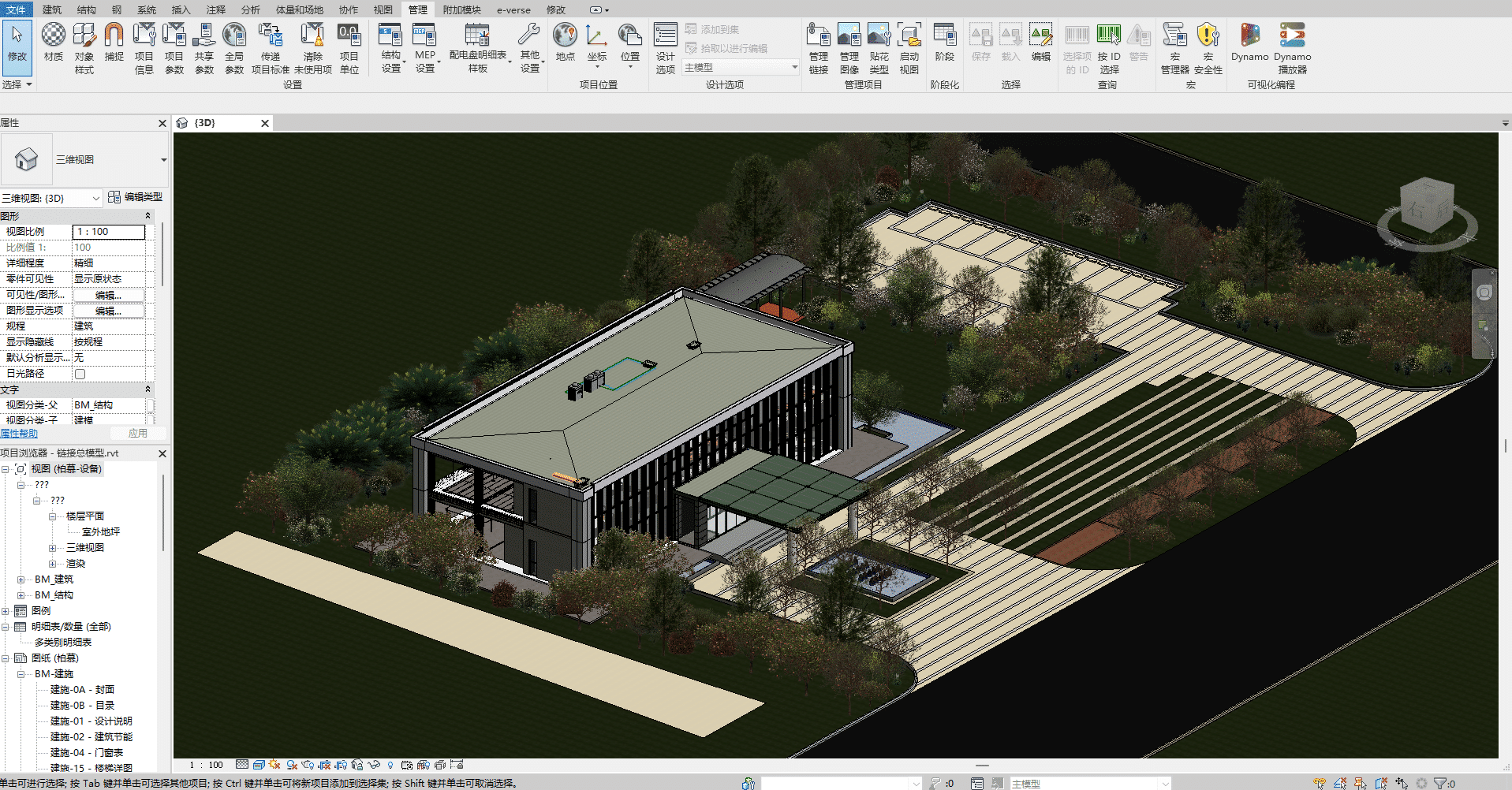The height and width of the screenshot is (790, 1512).
Task: Open Location (地点) tool
Action: (x=565, y=43)
